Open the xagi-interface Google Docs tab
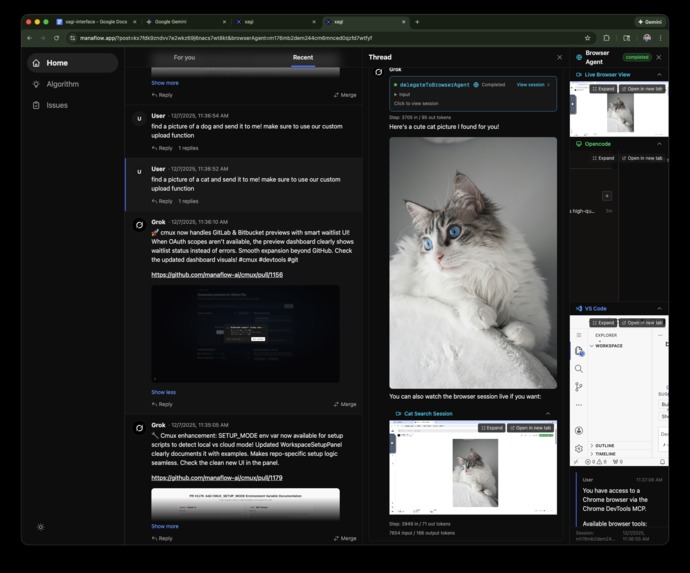This screenshot has width=690, height=573. [x=96, y=22]
